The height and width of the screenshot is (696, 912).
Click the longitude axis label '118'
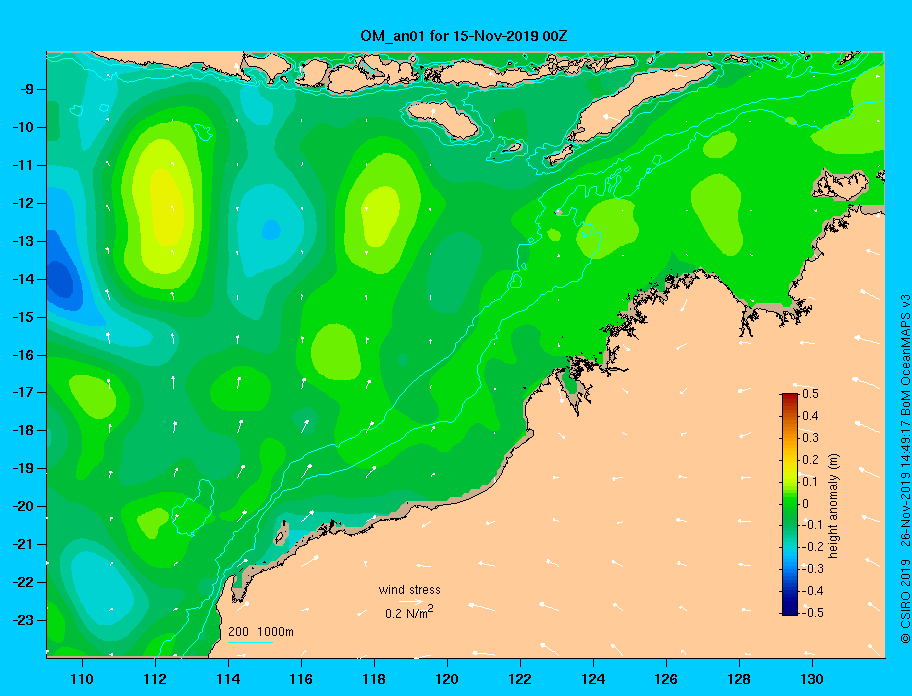pos(374,679)
